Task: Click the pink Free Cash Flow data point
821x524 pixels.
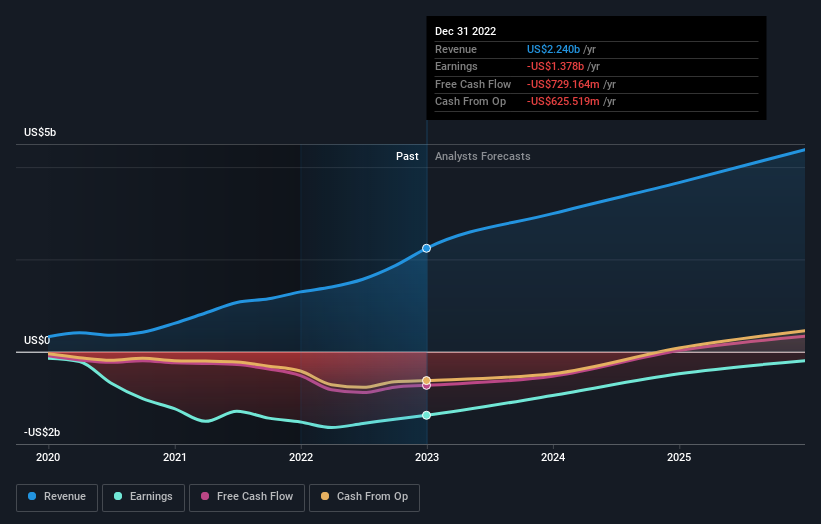Action: coord(427,386)
